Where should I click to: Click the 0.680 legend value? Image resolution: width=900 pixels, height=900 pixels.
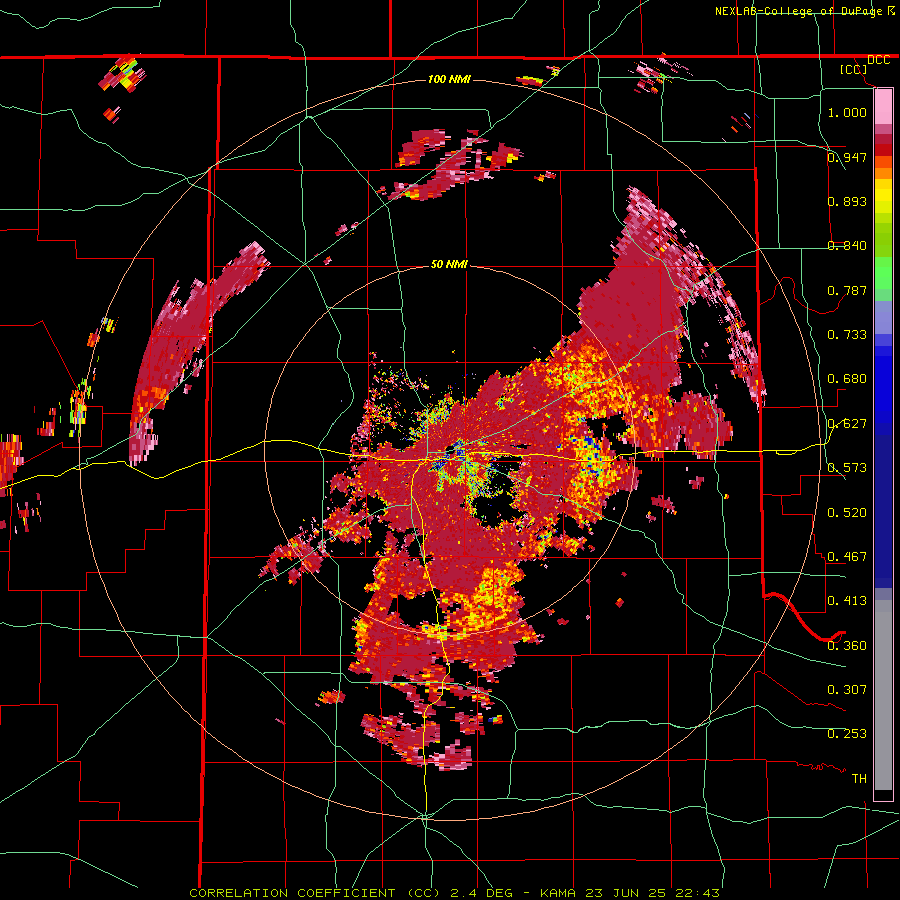847,379
